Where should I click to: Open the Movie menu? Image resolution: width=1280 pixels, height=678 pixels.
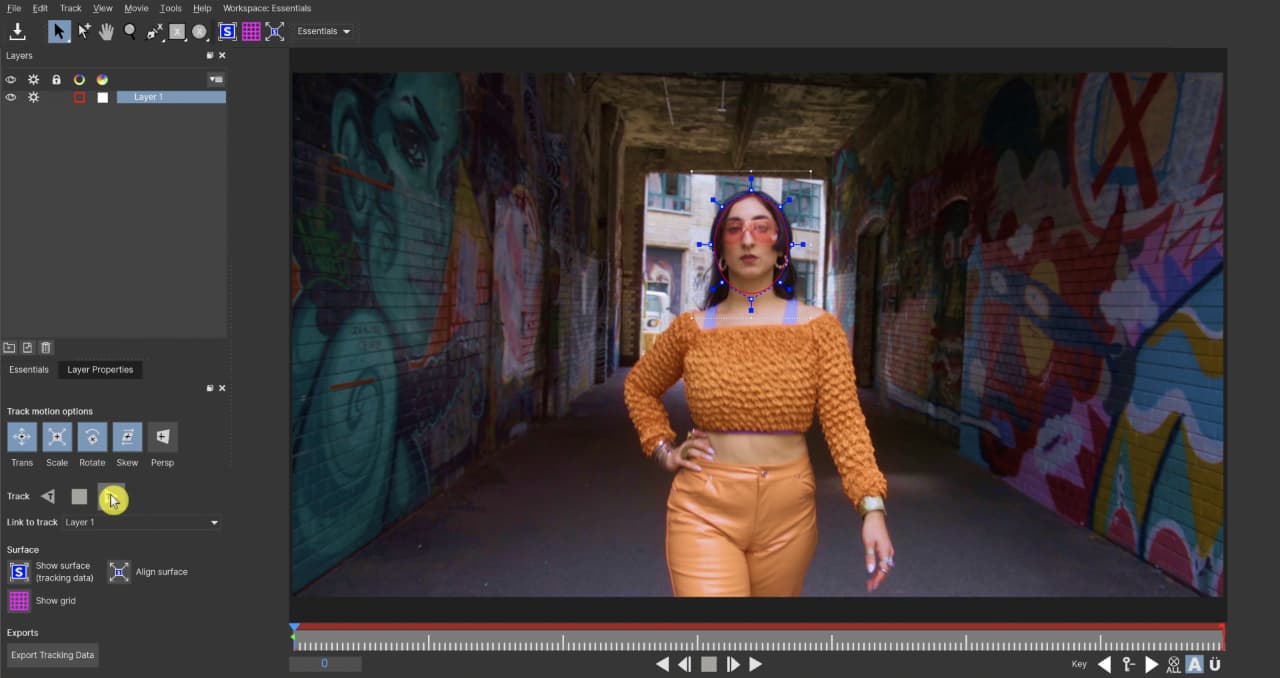click(x=136, y=8)
